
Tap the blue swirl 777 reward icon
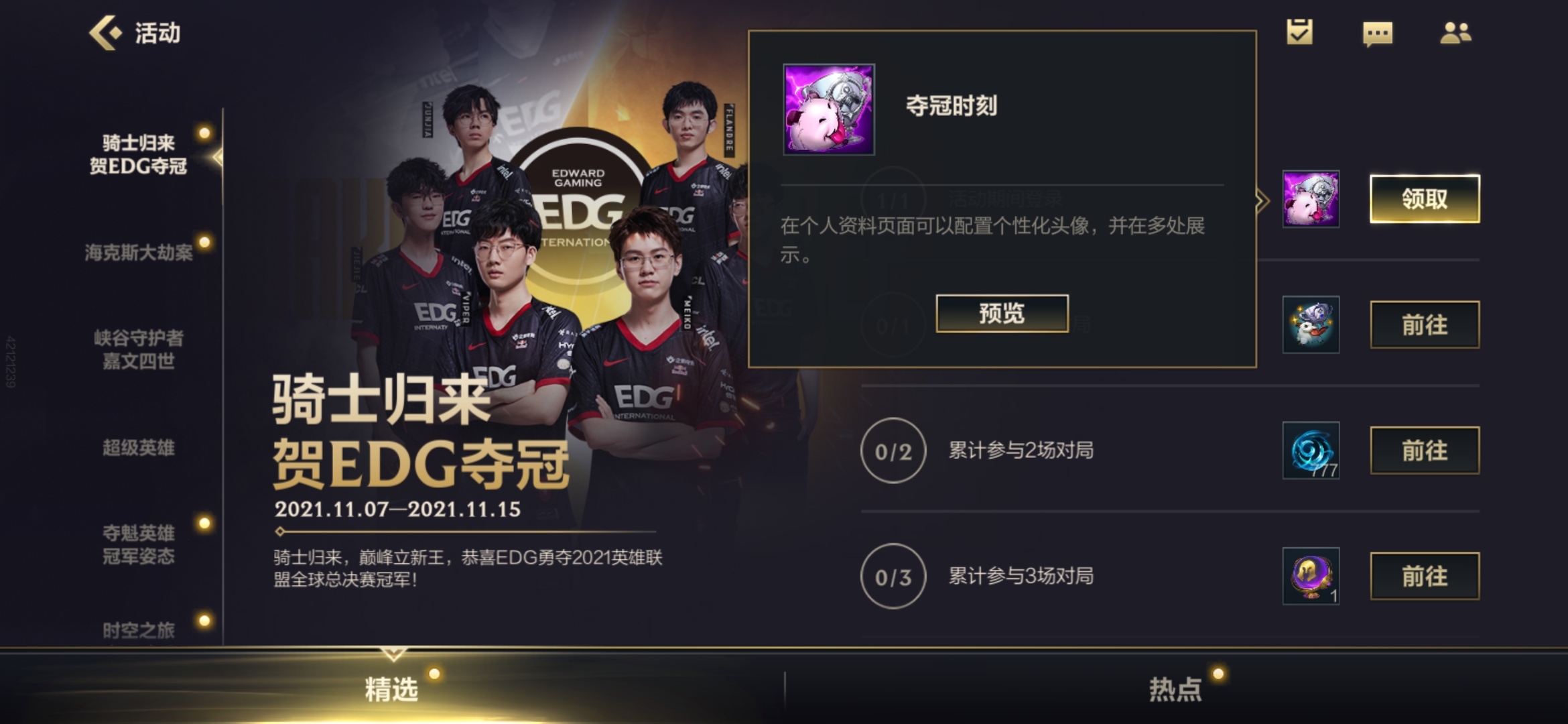click(x=1311, y=450)
